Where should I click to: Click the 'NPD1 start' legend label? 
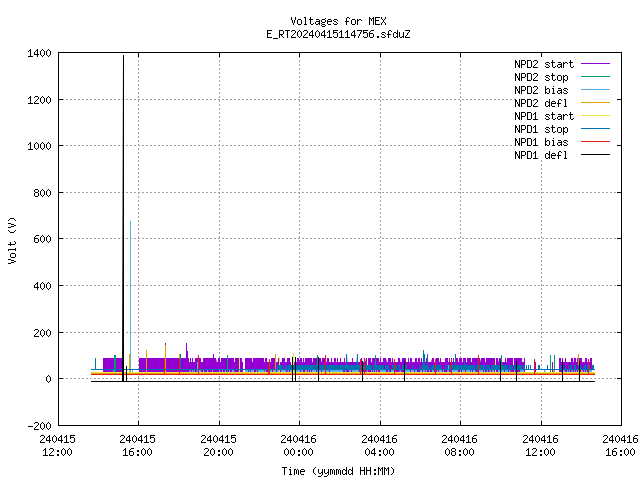[x=544, y=116]
